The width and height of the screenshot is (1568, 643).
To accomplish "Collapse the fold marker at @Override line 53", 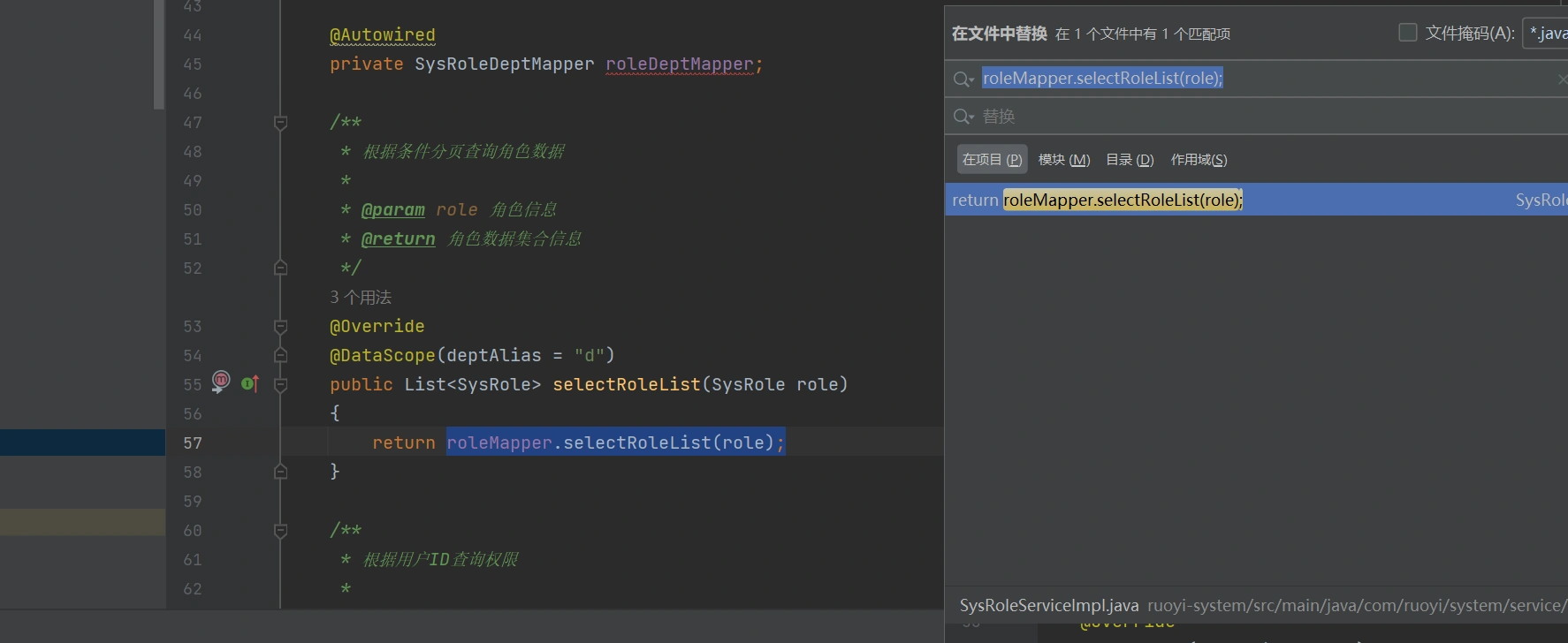I will point(280,327).
